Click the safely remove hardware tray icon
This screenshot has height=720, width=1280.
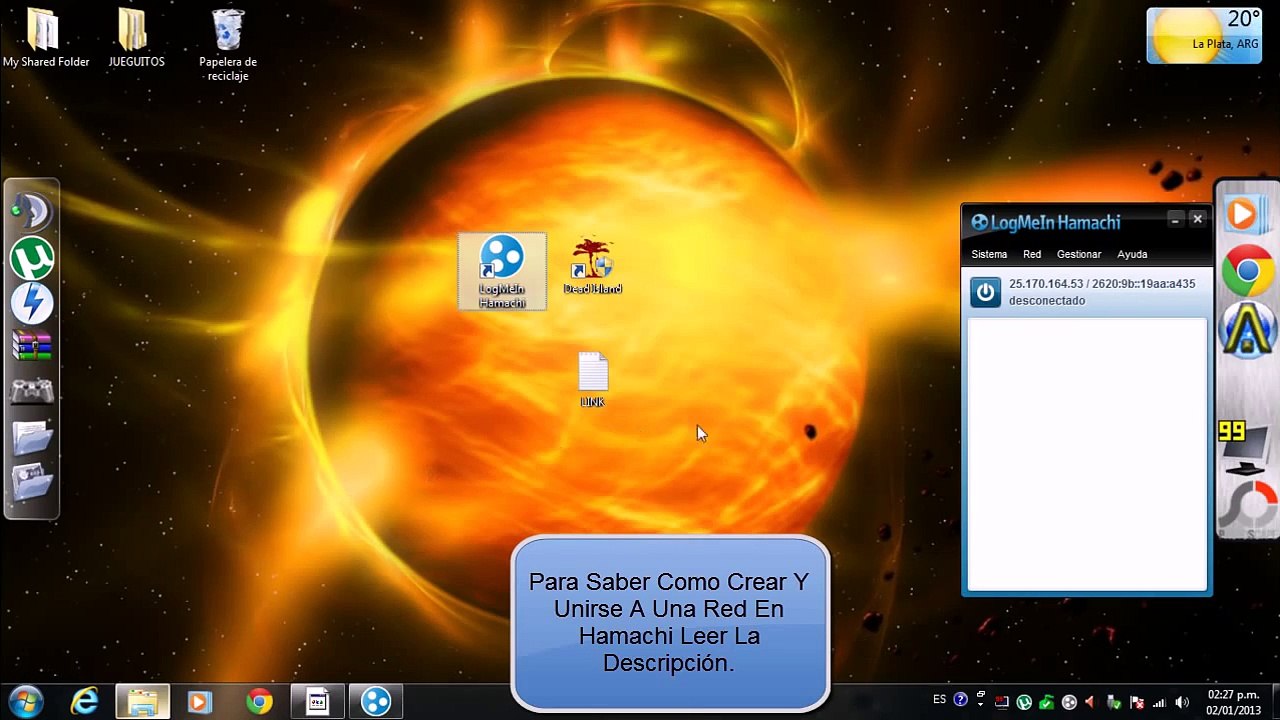[1114, 702]
